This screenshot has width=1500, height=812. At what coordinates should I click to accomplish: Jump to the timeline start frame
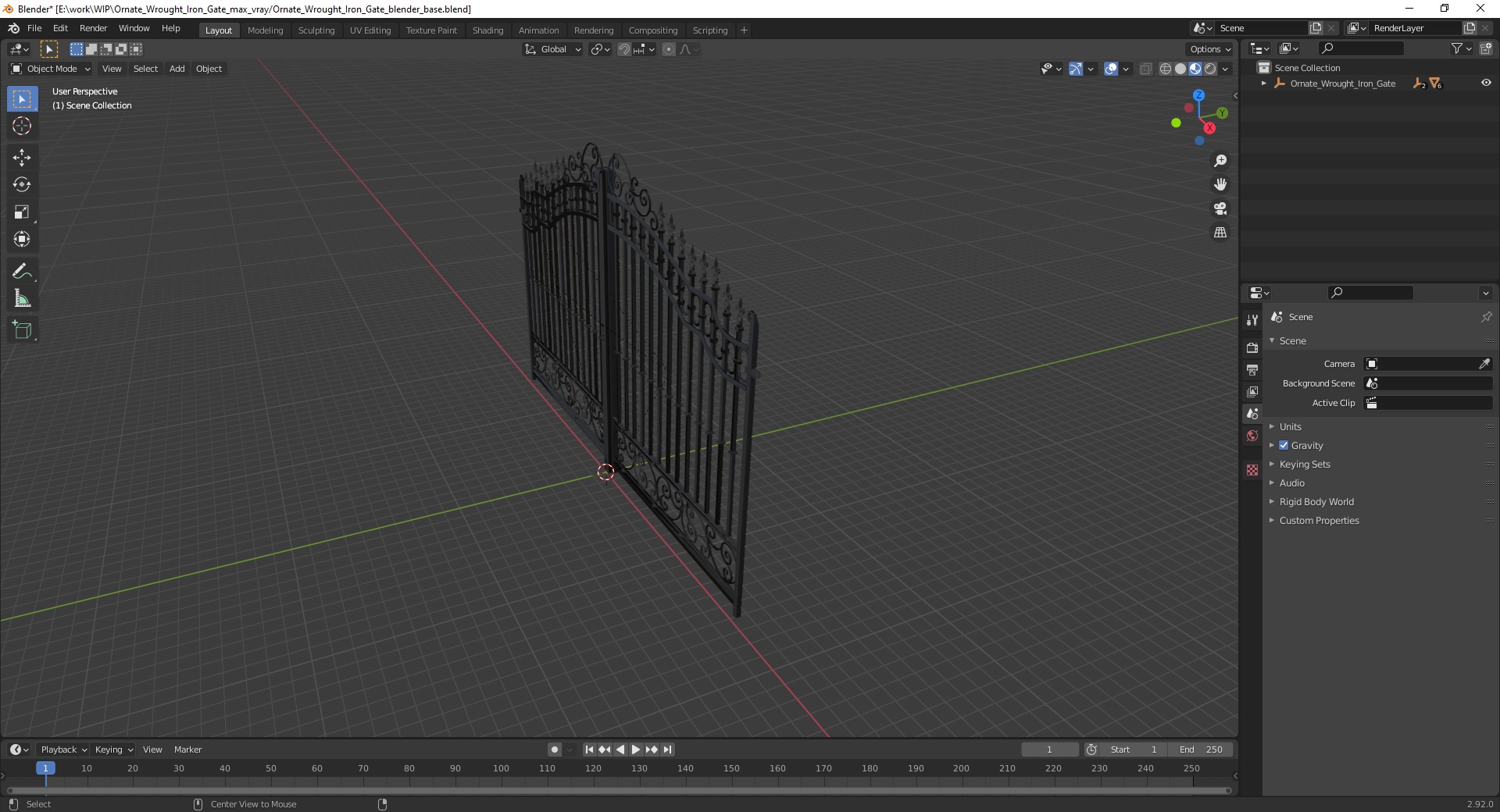(589, 750)
